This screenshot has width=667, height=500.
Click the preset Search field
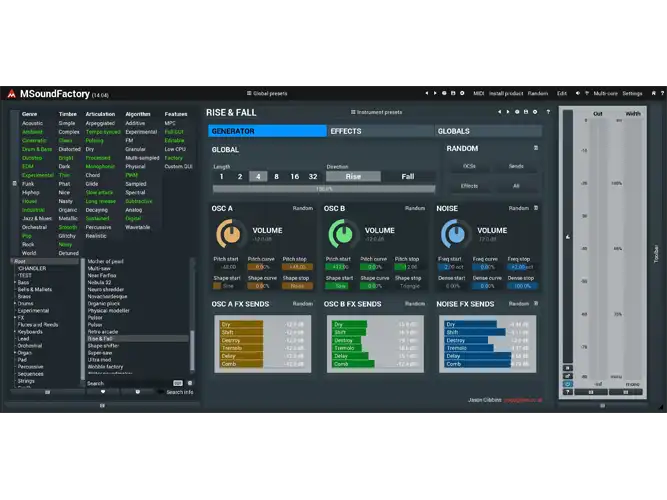pos(128,383)
